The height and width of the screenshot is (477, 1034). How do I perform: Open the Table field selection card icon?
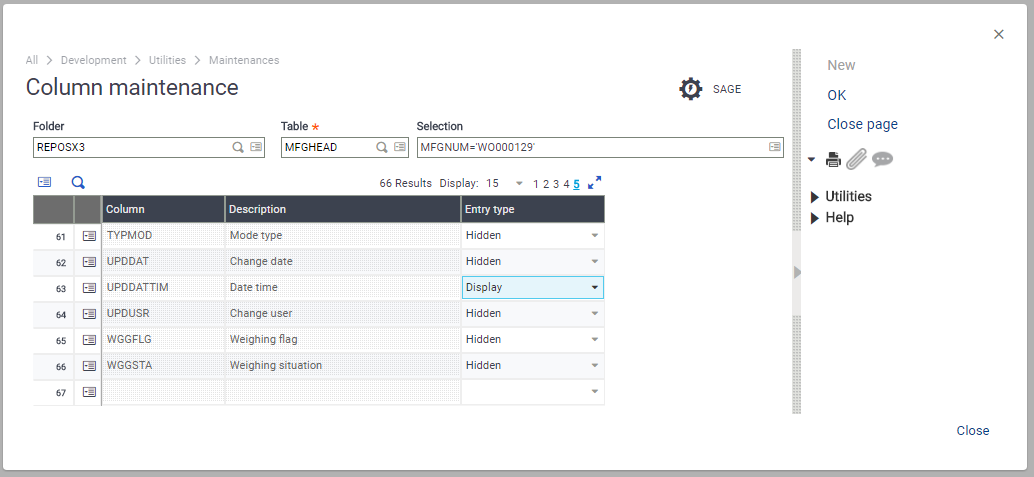coord(400,147)
